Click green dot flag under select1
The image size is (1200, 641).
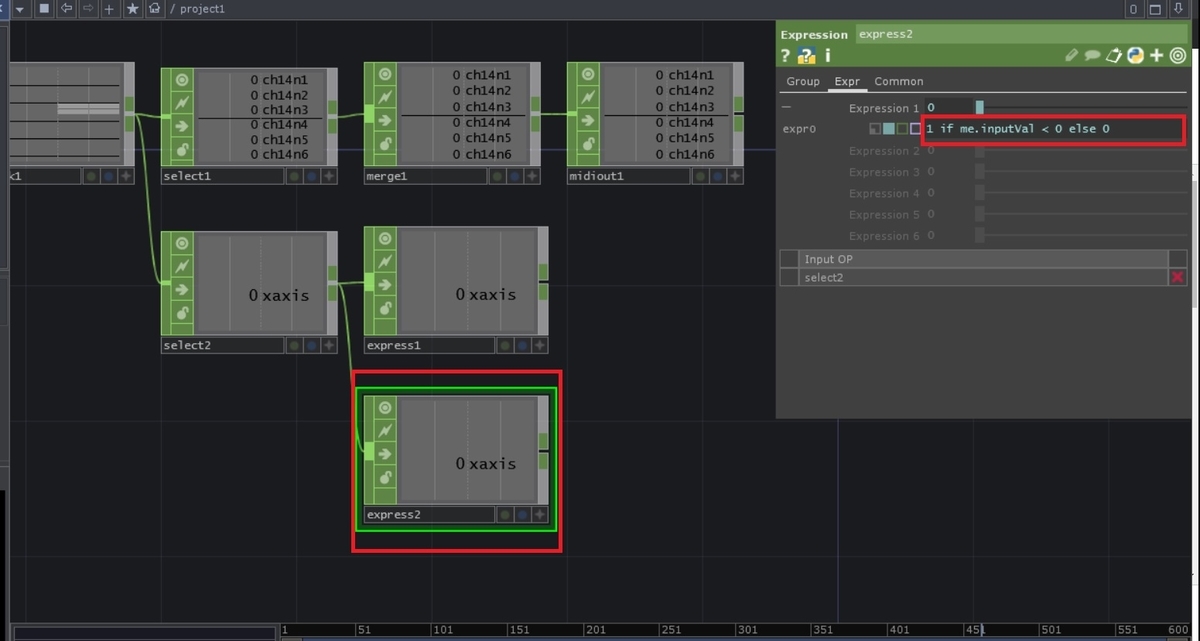(x=294, y=176)
